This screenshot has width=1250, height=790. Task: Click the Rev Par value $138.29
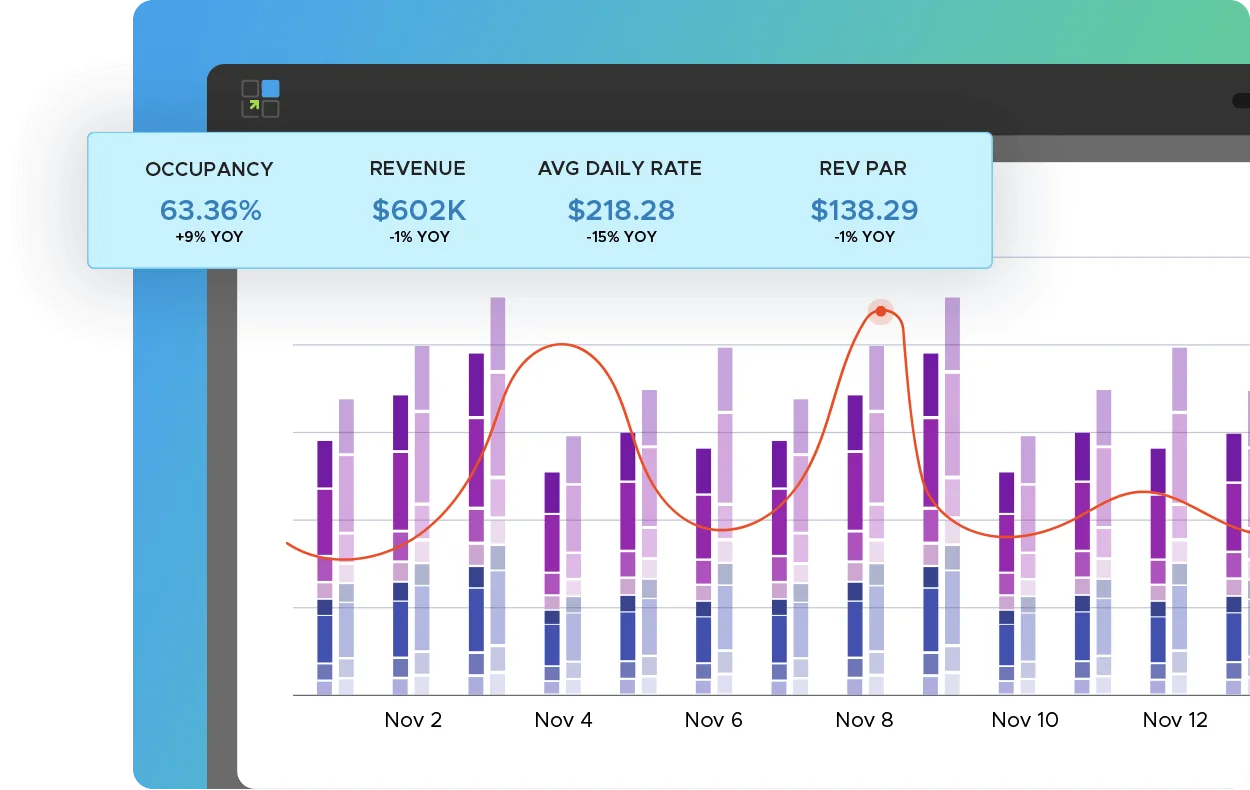pyautogui.click(x=864, y=210)
